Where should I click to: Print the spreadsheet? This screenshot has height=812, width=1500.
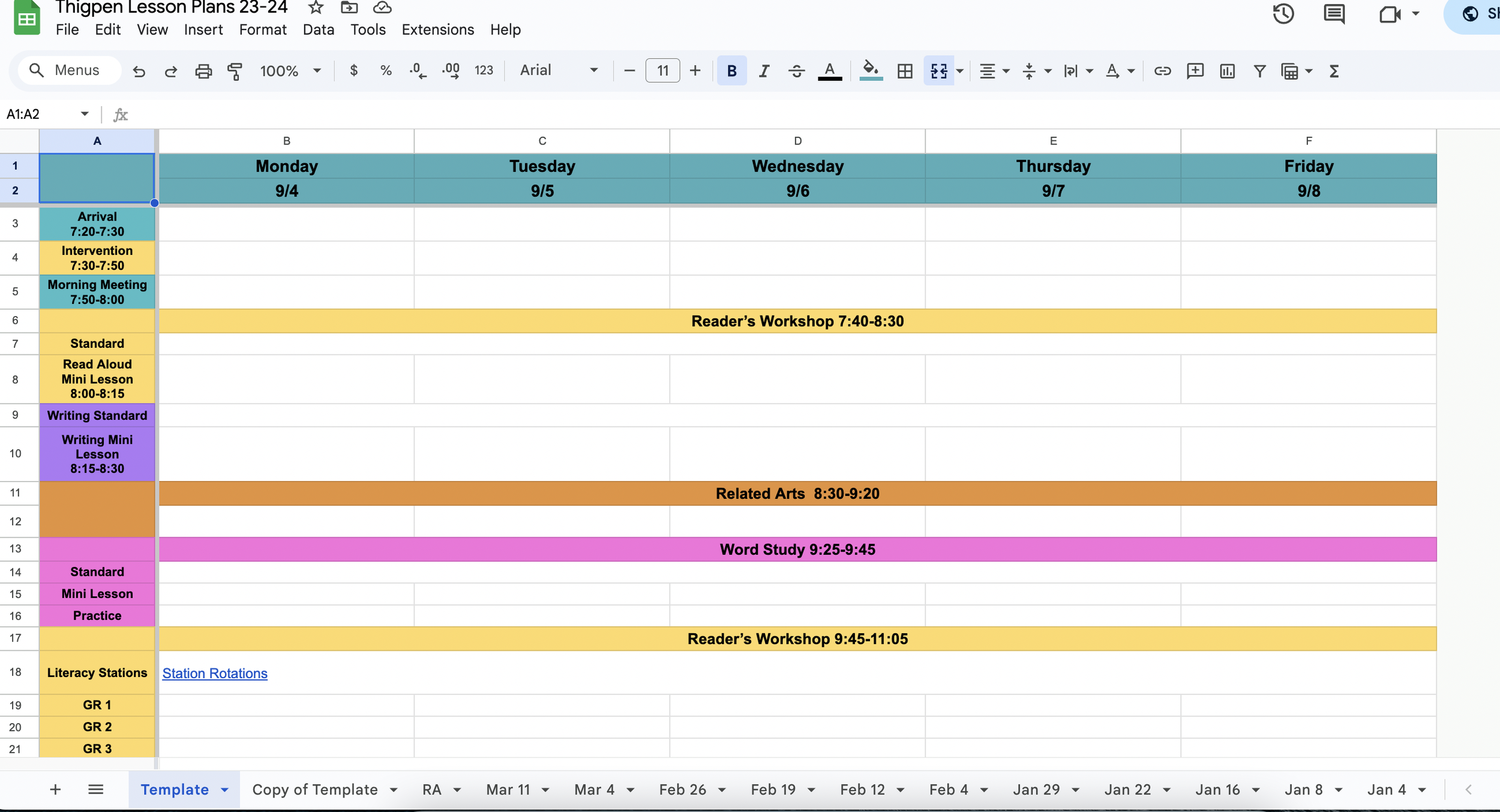click(203, 71)
